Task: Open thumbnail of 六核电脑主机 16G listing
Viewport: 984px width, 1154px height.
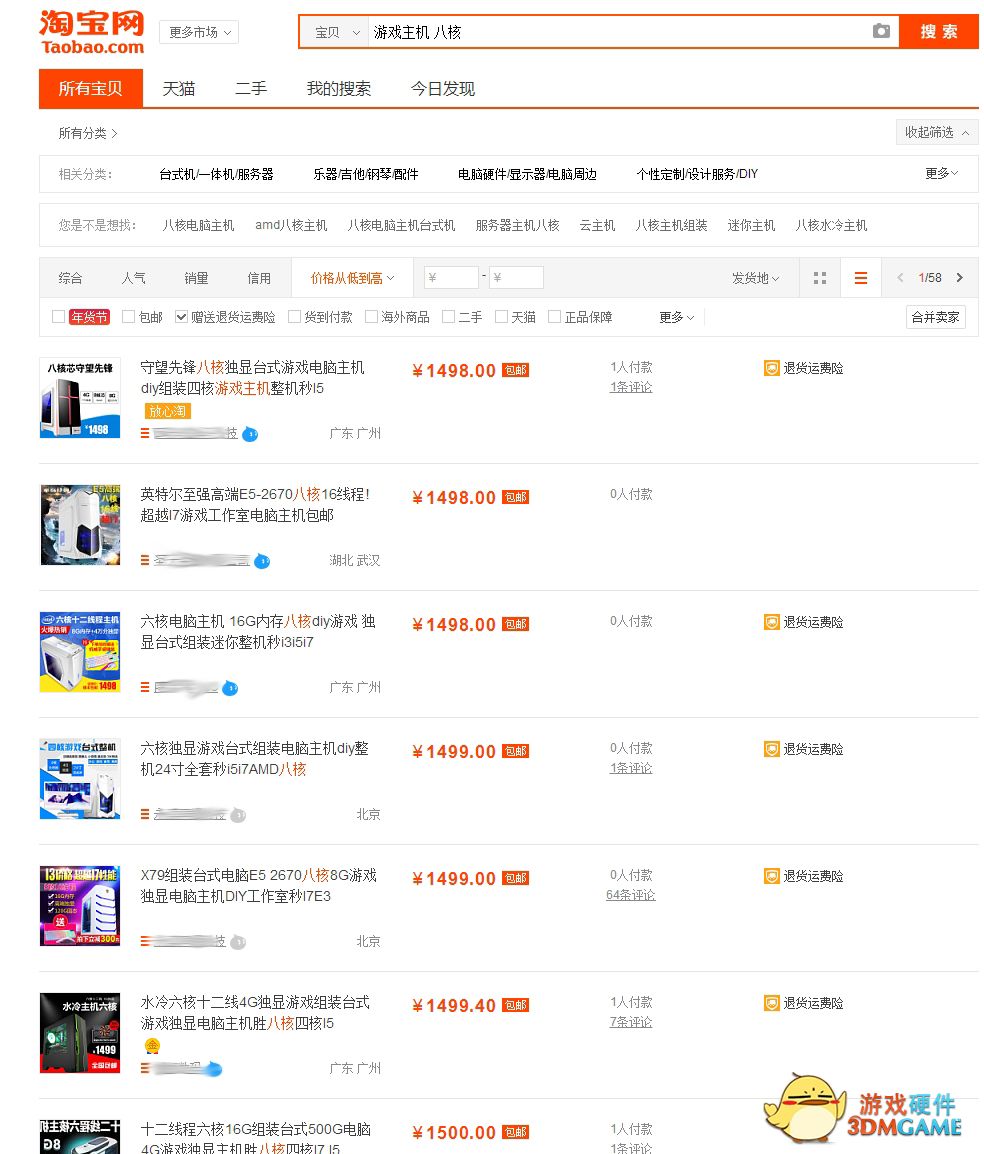Action: pos(80,651)
